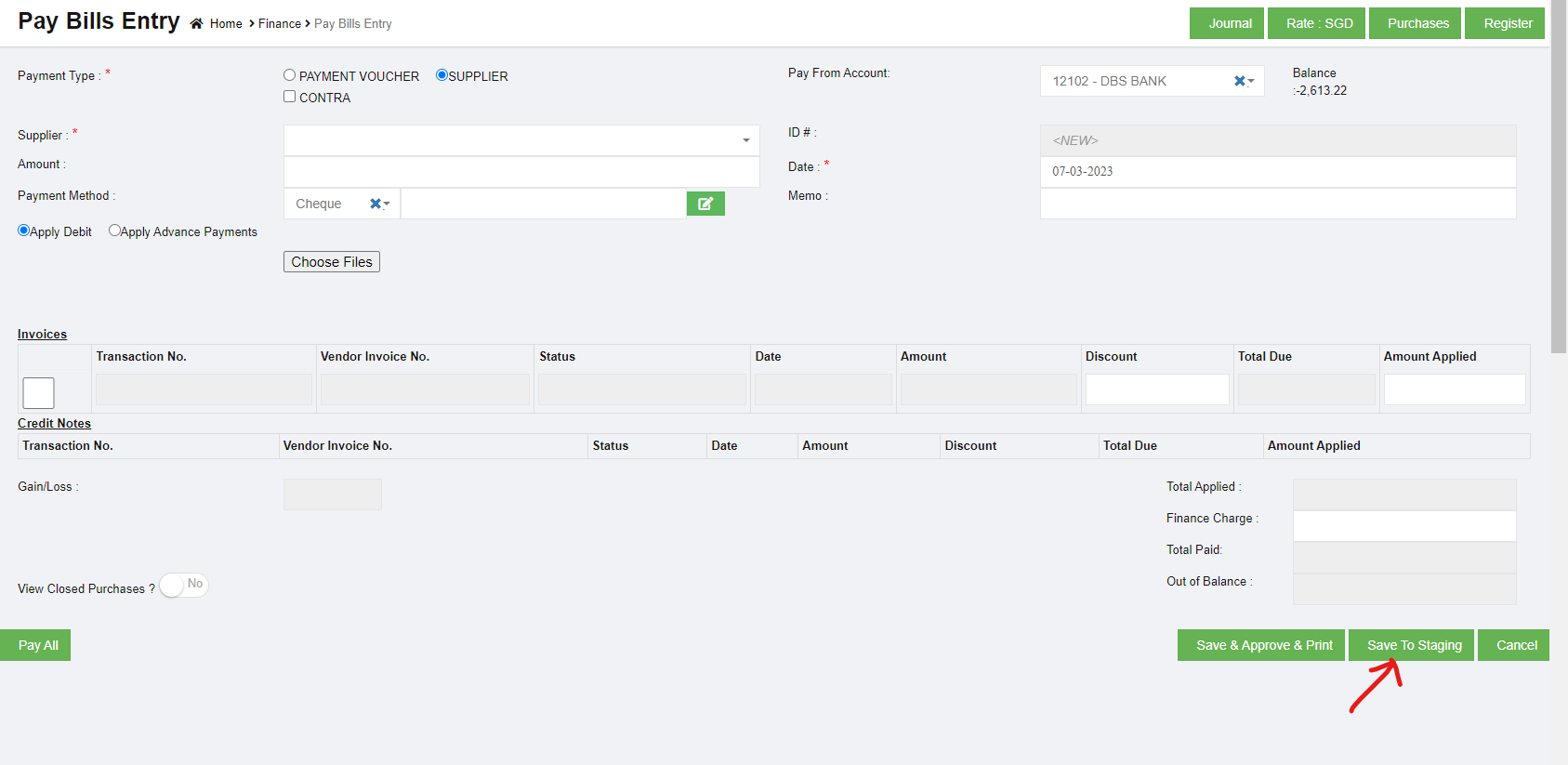
Task: Clear the Cheque payment method with the X icon
Action: (376, 204)
